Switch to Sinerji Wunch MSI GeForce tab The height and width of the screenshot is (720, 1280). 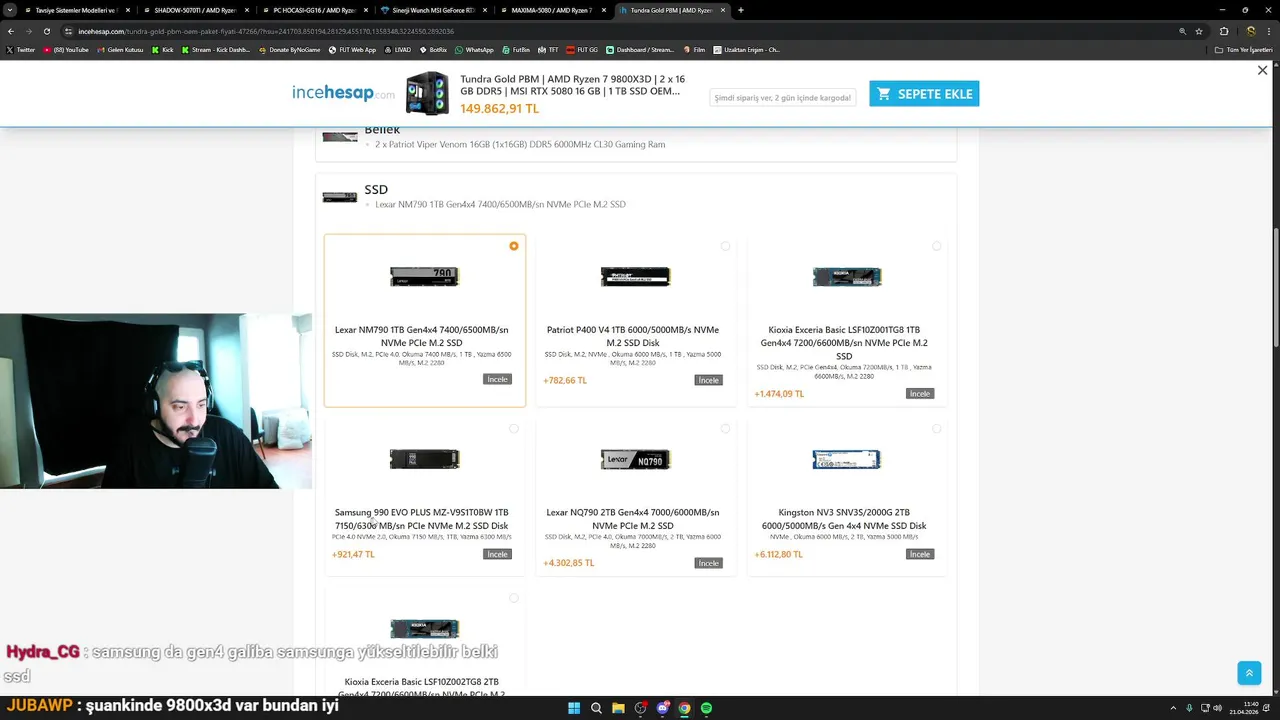[x=433, y=10]
